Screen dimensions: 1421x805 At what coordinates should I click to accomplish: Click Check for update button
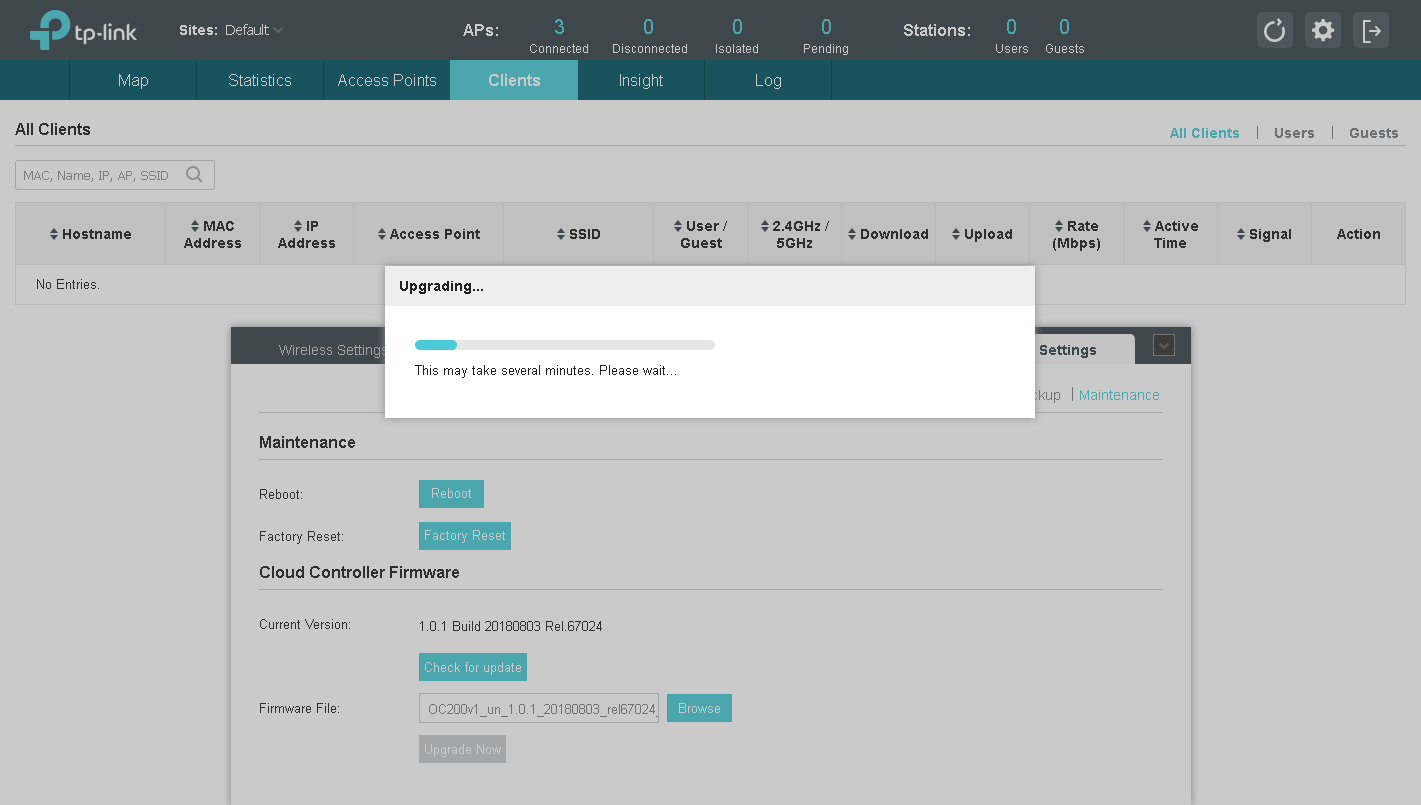(x=473, y=667)
